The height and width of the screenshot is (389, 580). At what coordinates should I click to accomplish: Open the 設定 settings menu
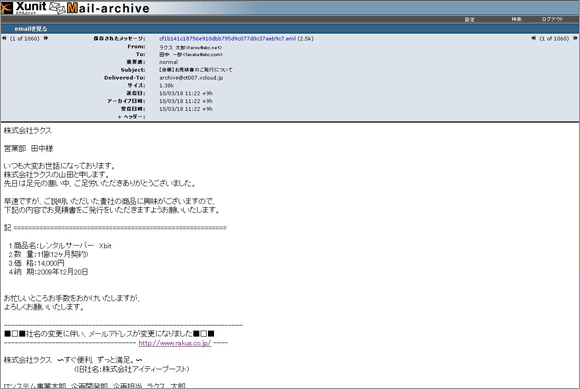(469, 19)
